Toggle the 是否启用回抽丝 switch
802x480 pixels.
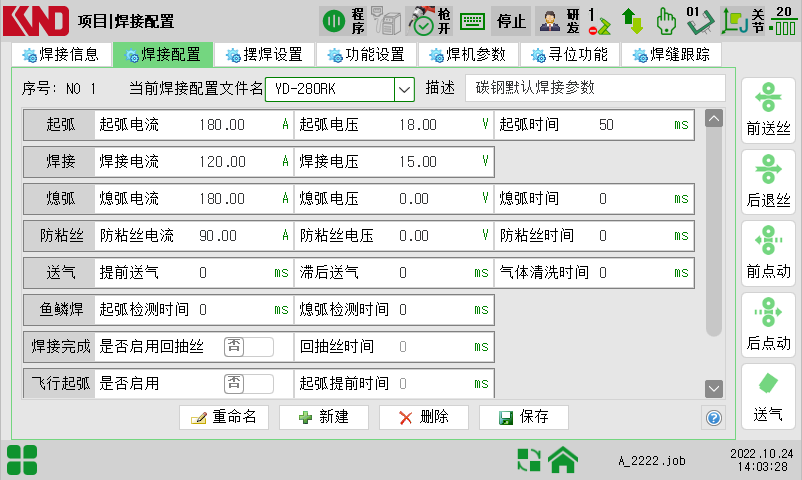[x=249, y=346]
